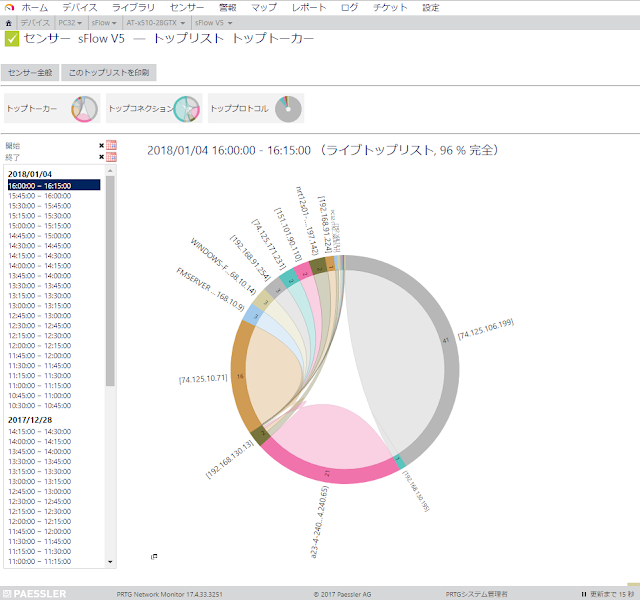Click the teal [192.168.130.195] chord segment
This screenshot has height=600, width=640.
400,462
